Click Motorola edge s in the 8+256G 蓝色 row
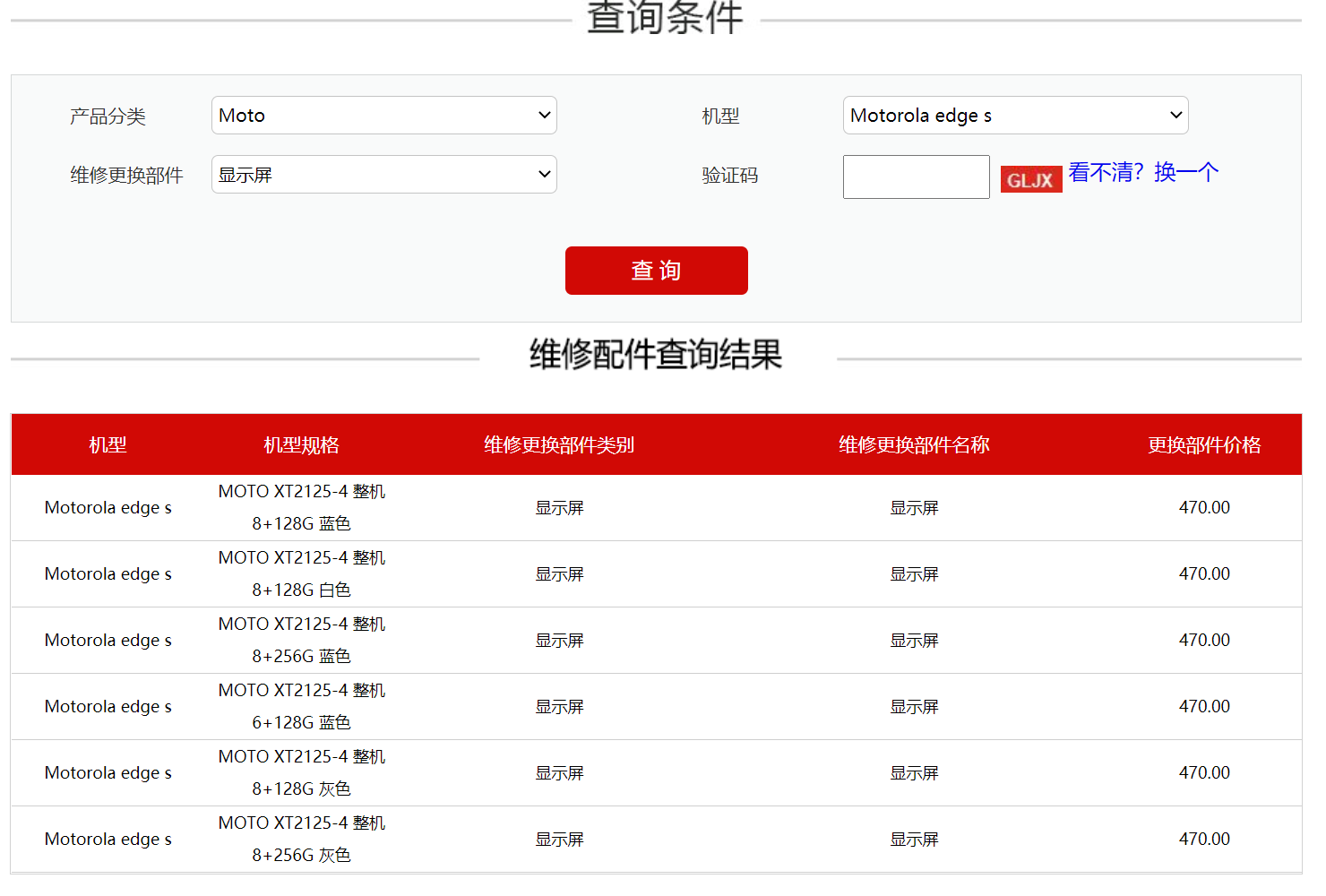Viewport: 1326px width, 896px height. tap(108, 641)
